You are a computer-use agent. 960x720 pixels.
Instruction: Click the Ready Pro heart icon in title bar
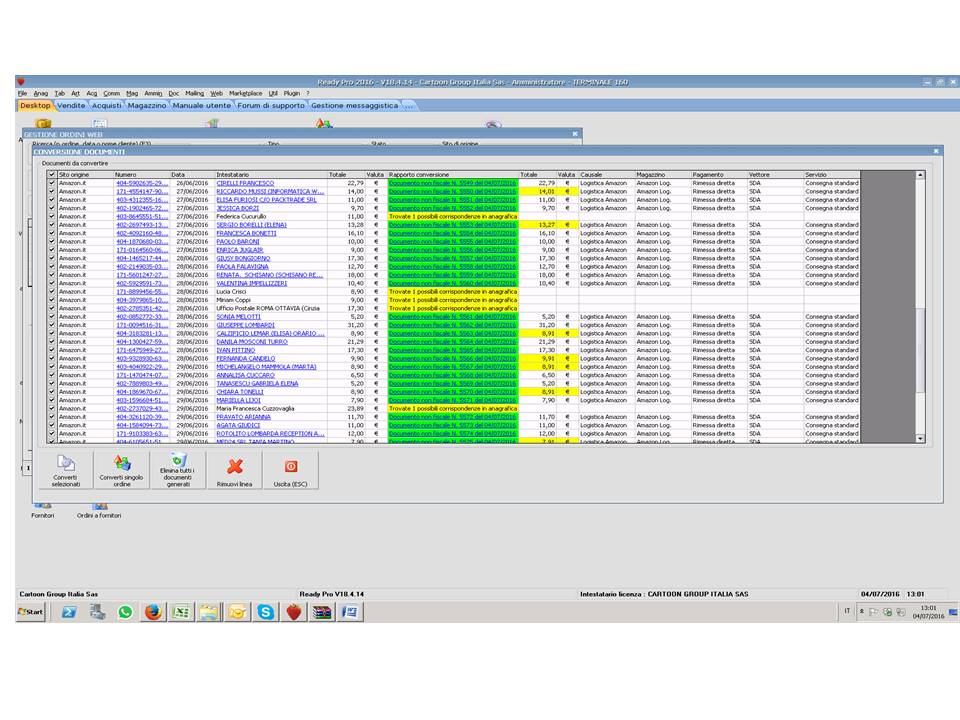click(21, 81)
